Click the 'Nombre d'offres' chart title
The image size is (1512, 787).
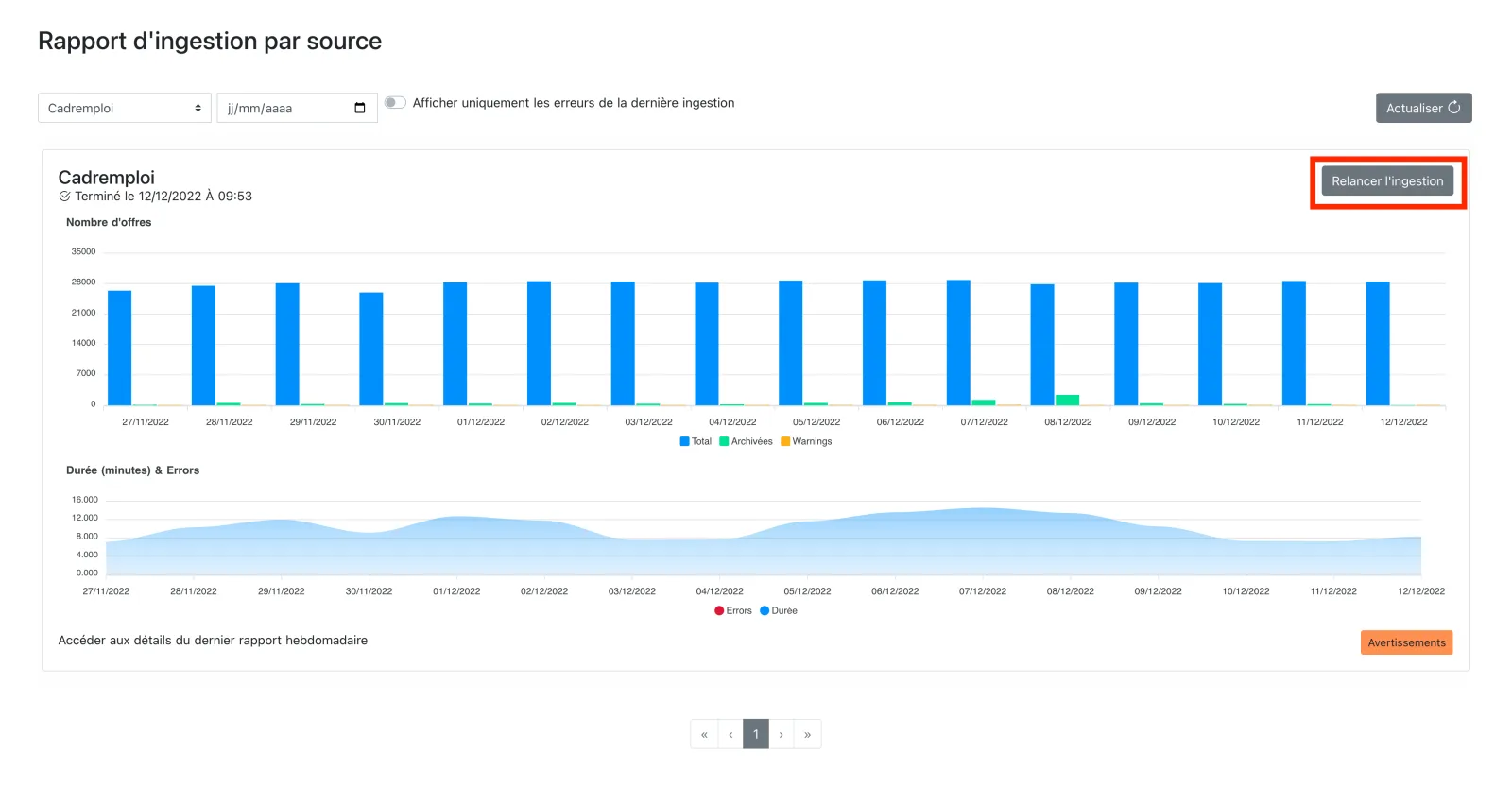click(x=109, y=222)
